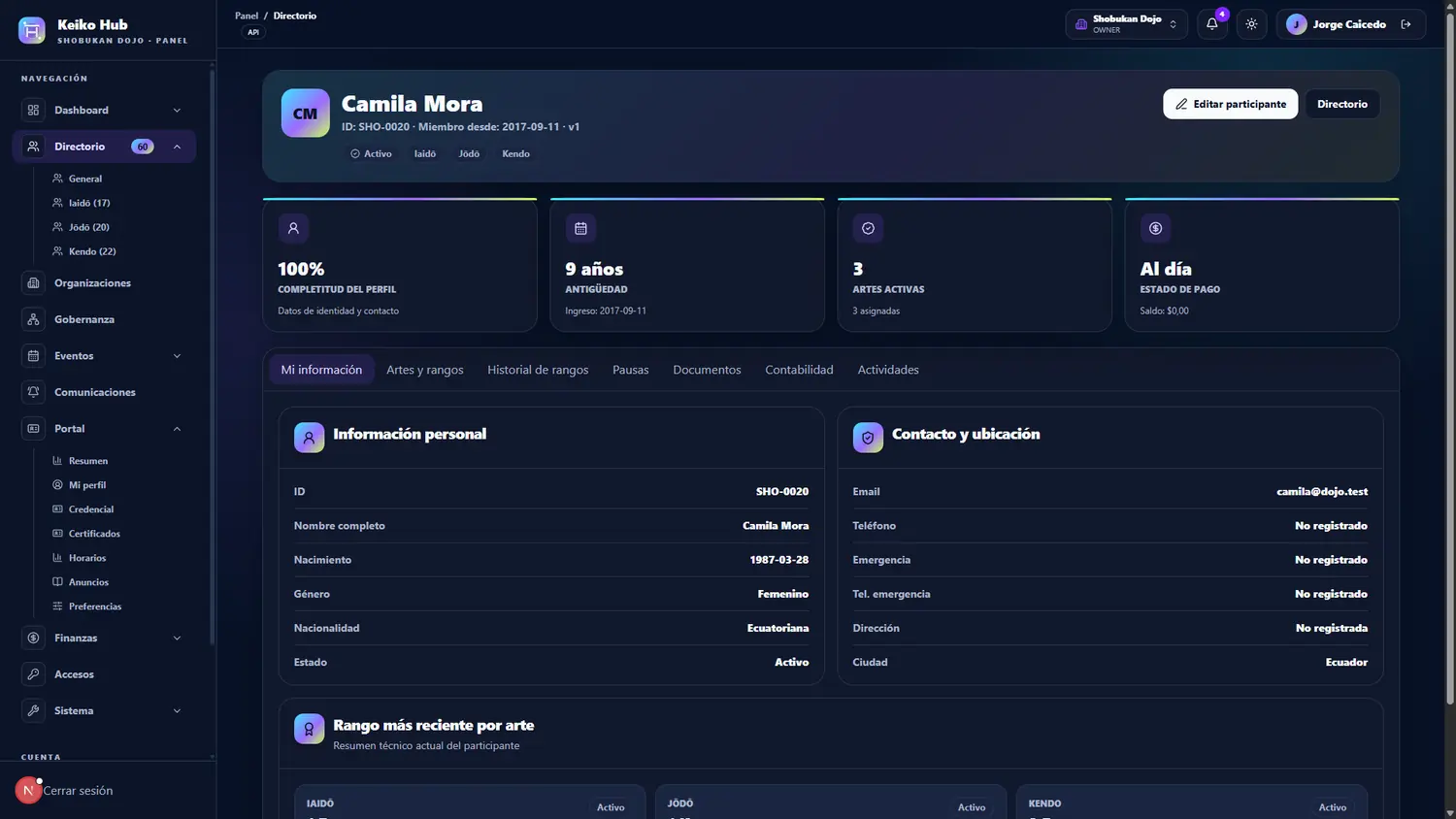Open the Contabilidad tab
The width and height of the screenshot is (1456, 819).
799,370
